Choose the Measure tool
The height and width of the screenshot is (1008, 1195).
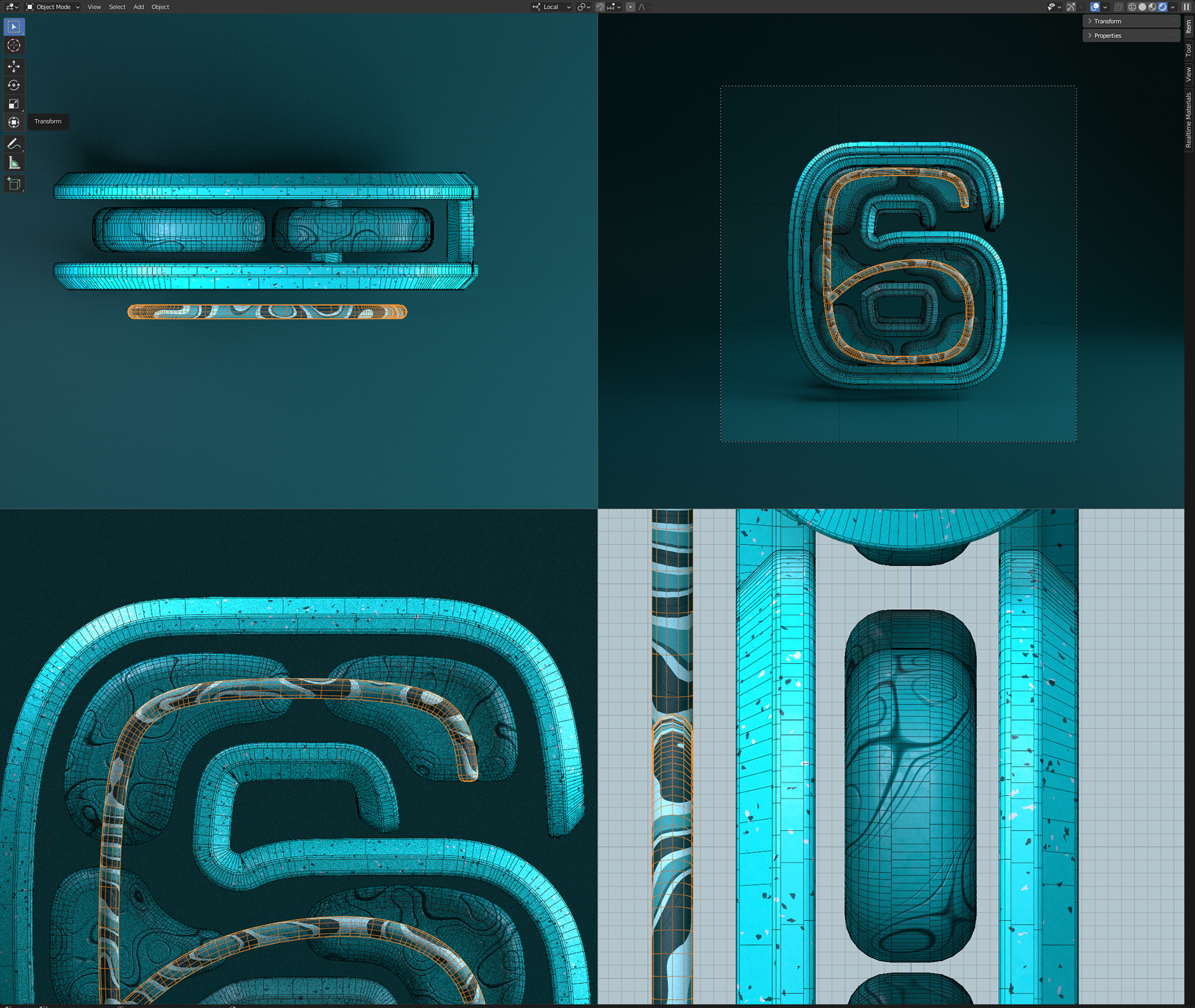14,163
